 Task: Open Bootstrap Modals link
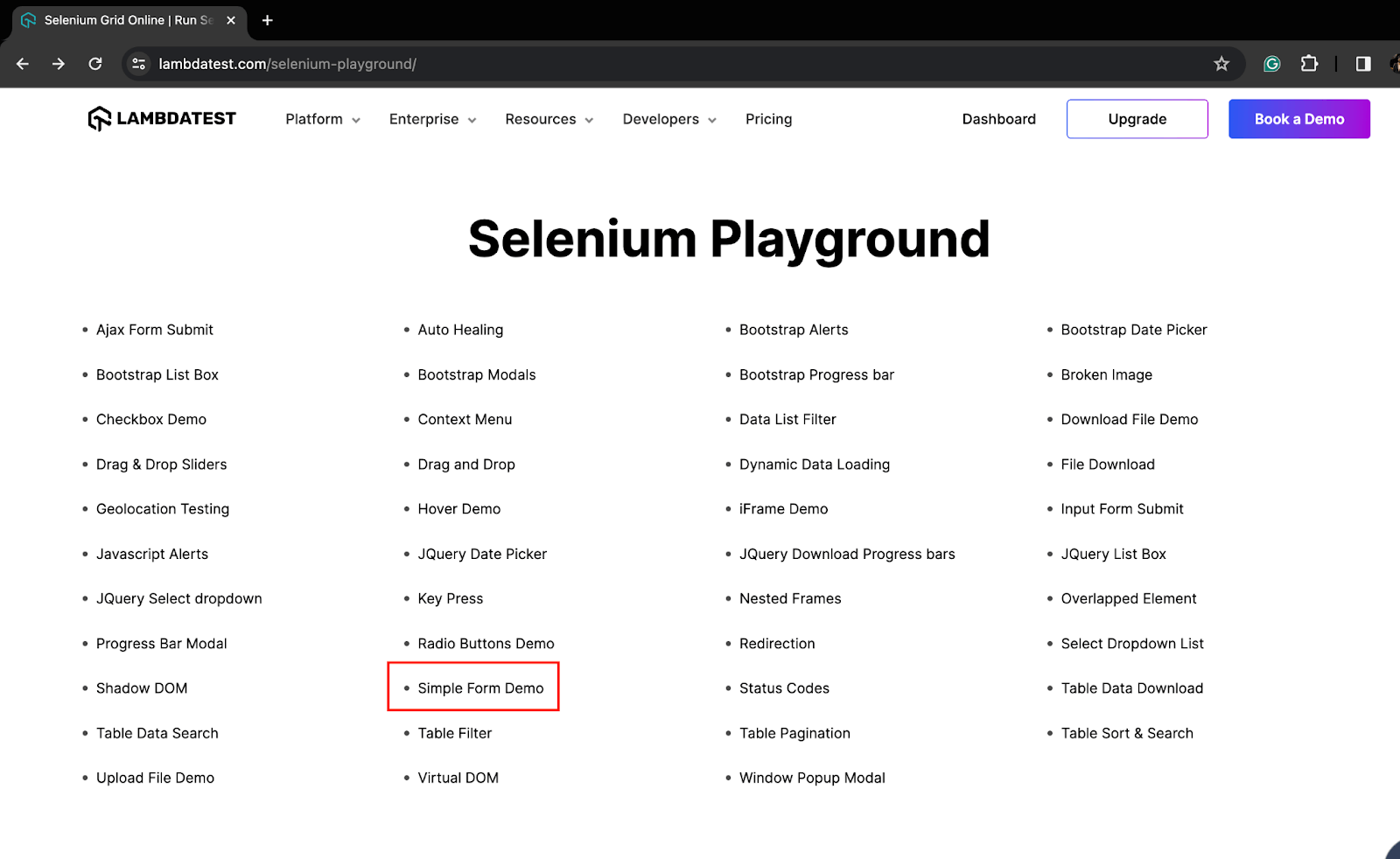point(477,374)
